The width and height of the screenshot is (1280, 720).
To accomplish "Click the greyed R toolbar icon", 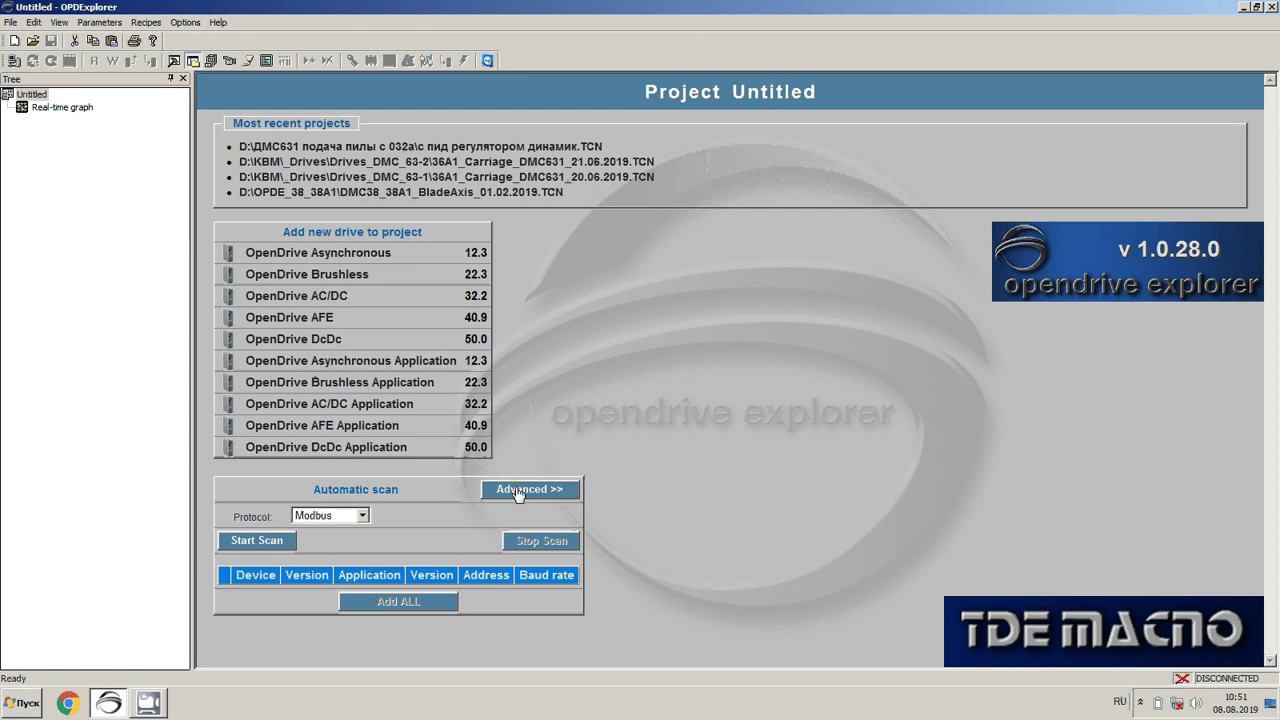I will point(94,61).
